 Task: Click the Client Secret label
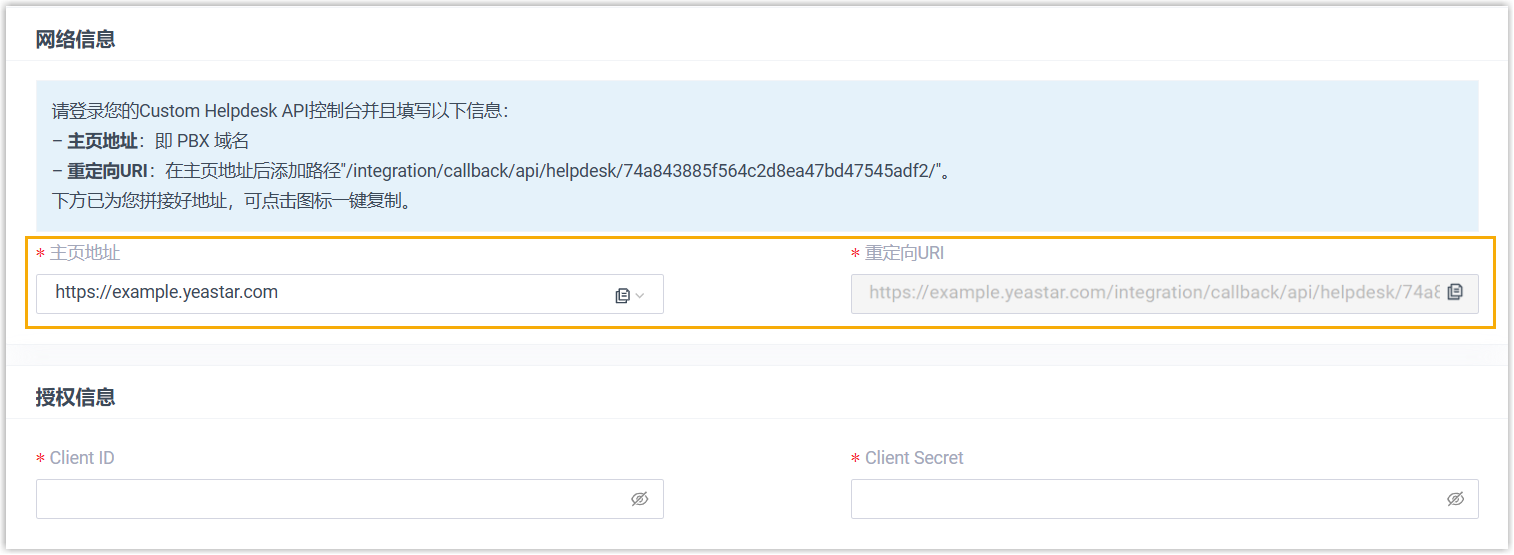[x=914, y=458]
